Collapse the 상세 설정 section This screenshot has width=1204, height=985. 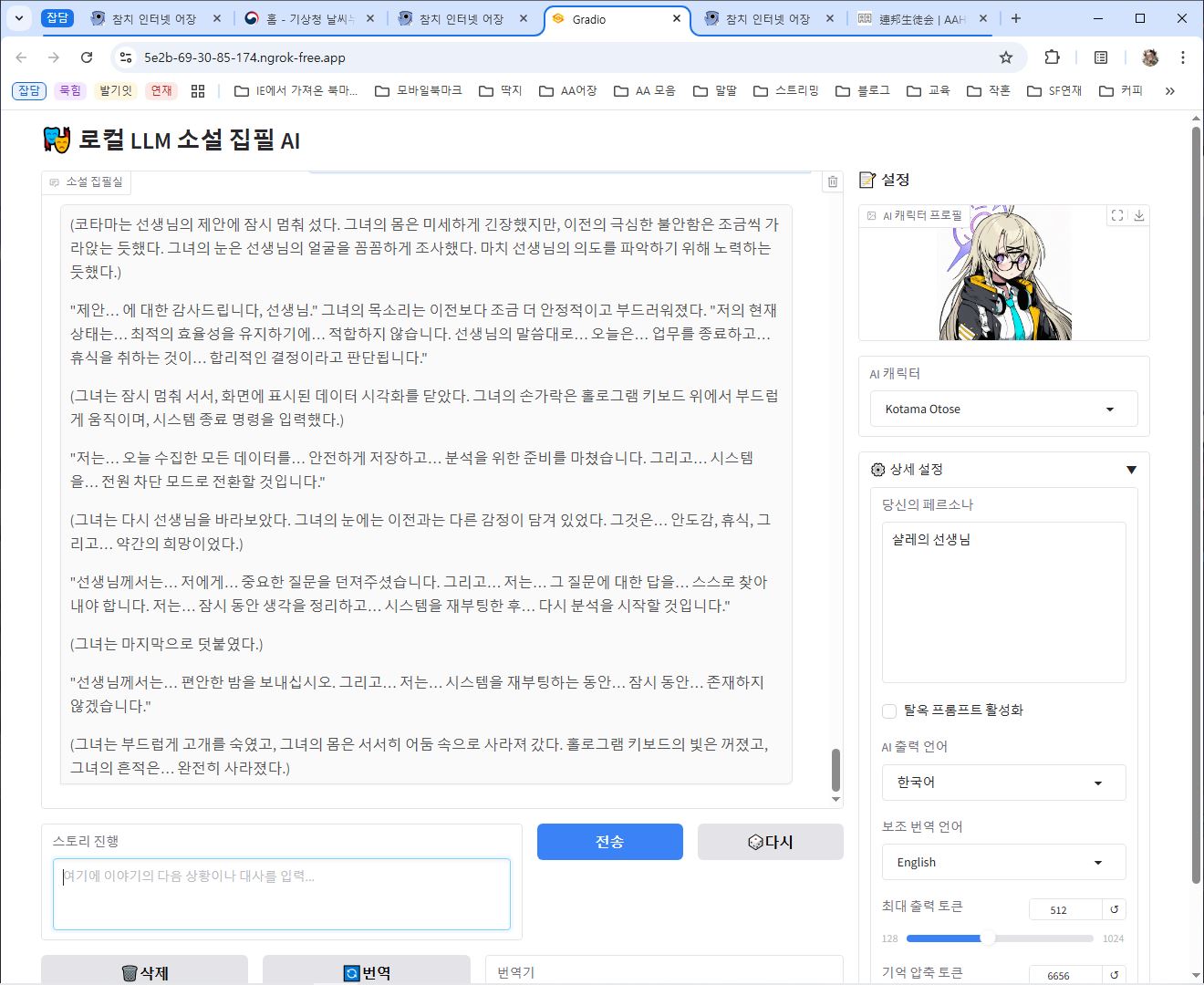pos(1131,470)
